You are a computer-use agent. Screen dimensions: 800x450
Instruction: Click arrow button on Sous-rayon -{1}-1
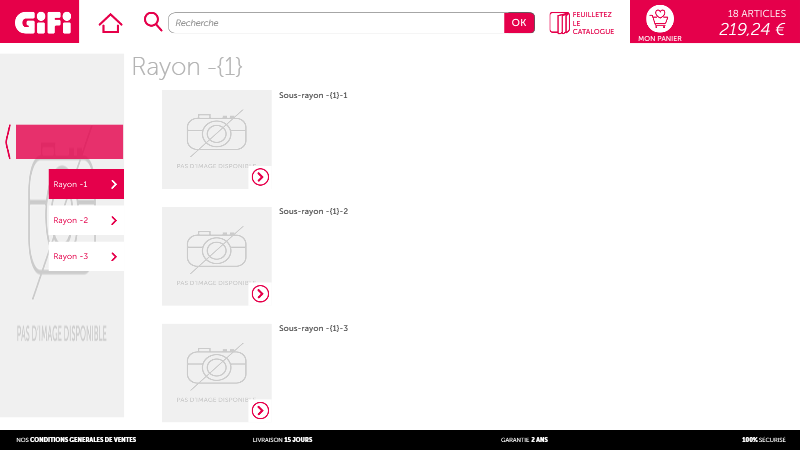tap(260, 177)
